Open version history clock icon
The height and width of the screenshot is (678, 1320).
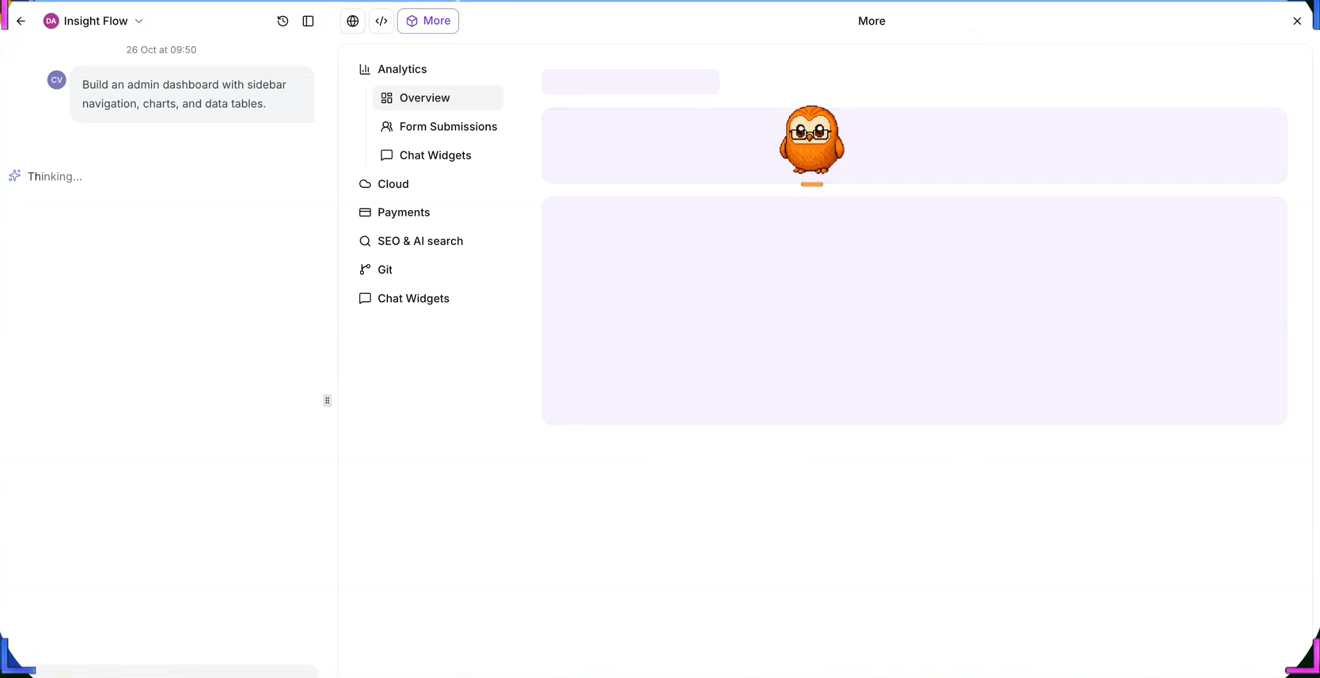283,21
